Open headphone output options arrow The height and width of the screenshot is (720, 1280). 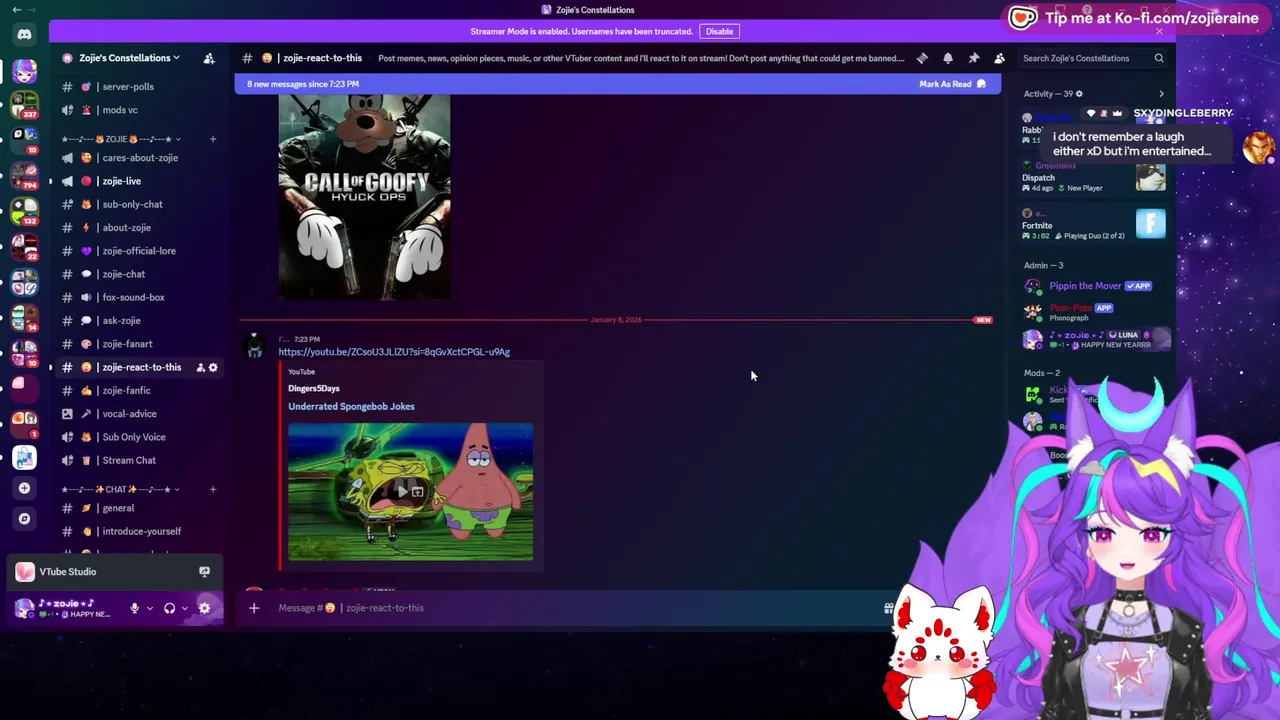coord(185,608)
